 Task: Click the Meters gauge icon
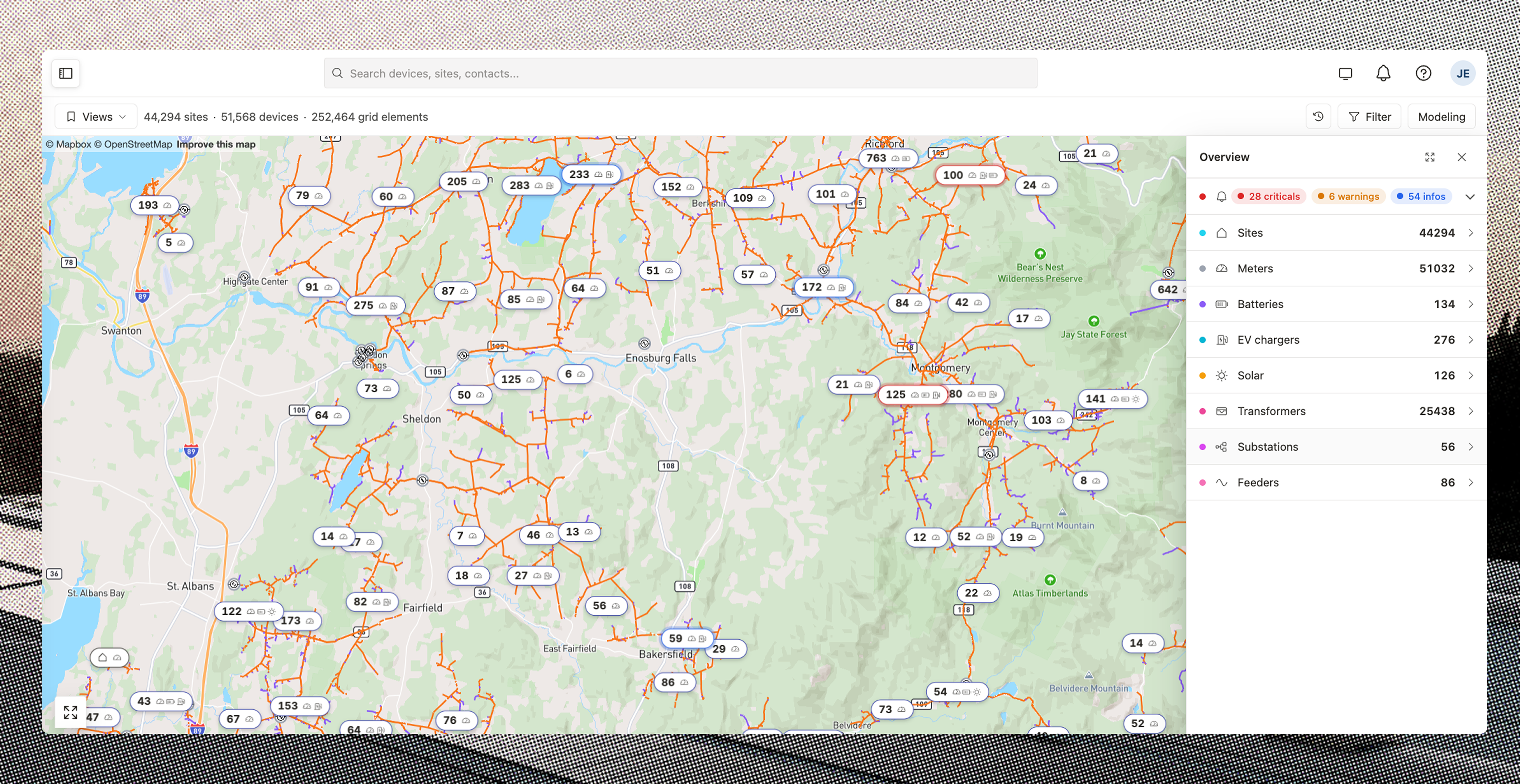coord(1221,268)
